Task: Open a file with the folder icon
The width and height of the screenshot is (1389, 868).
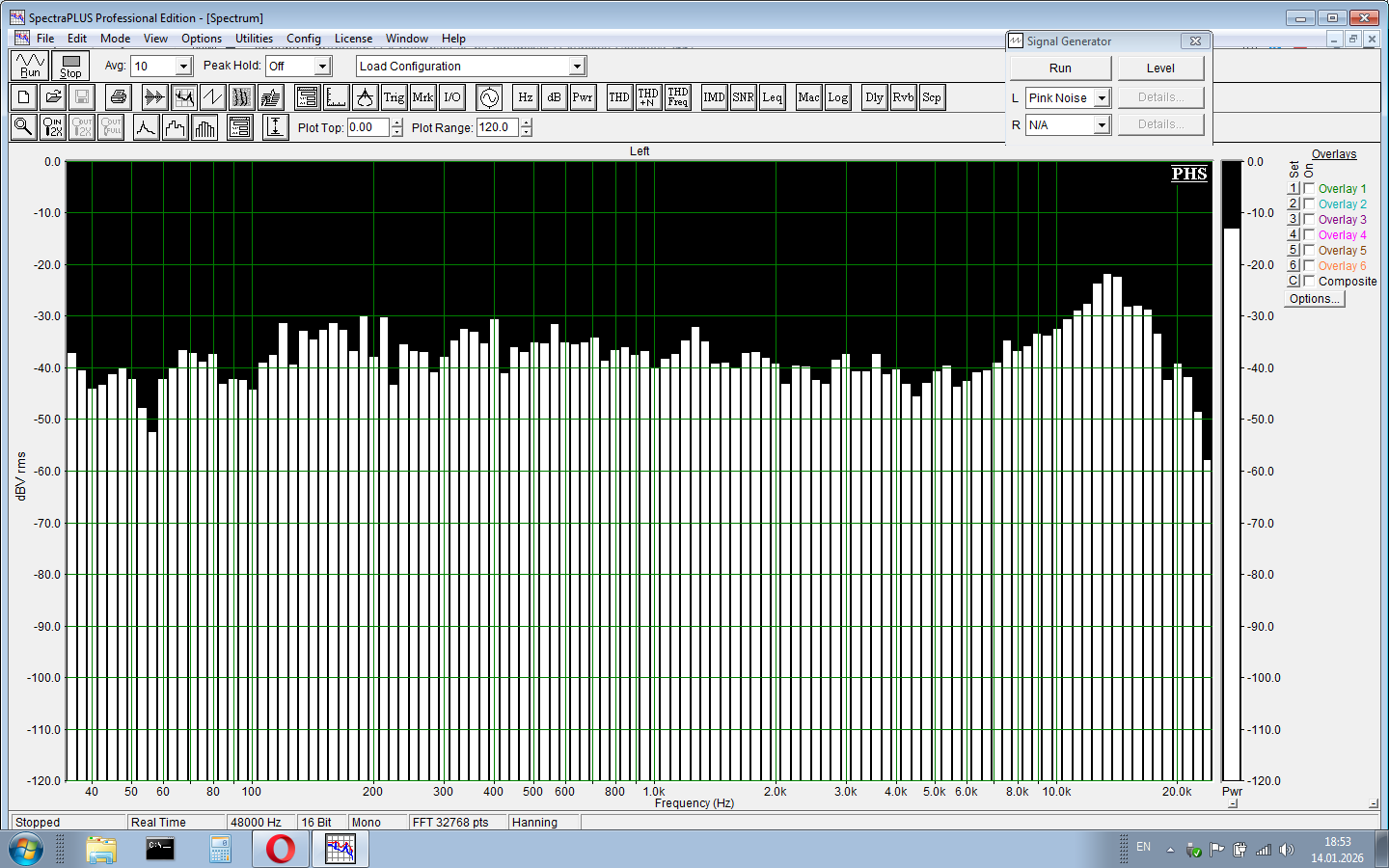Action: (x=53, y=97)
